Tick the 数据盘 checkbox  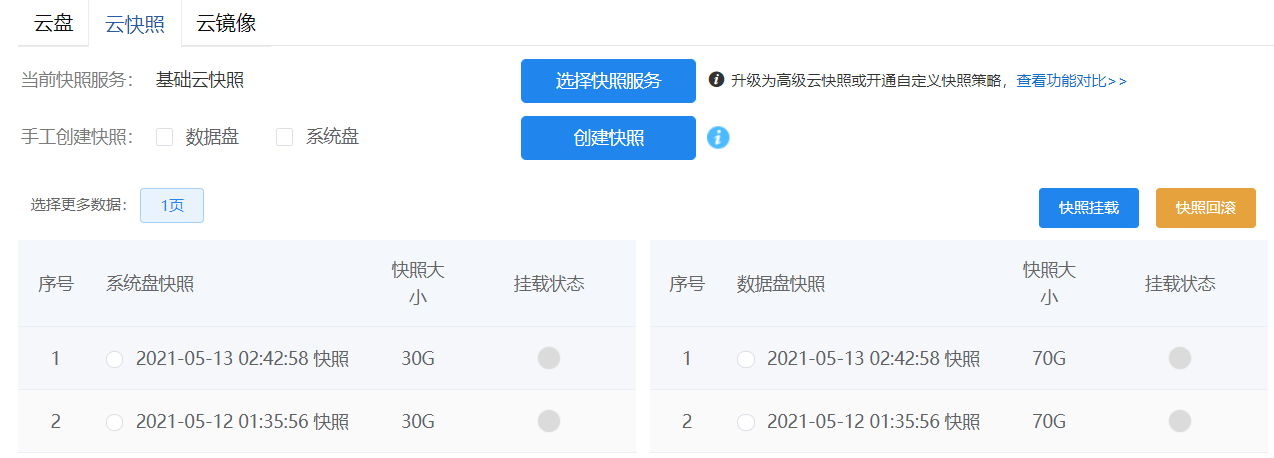[165, 138]
